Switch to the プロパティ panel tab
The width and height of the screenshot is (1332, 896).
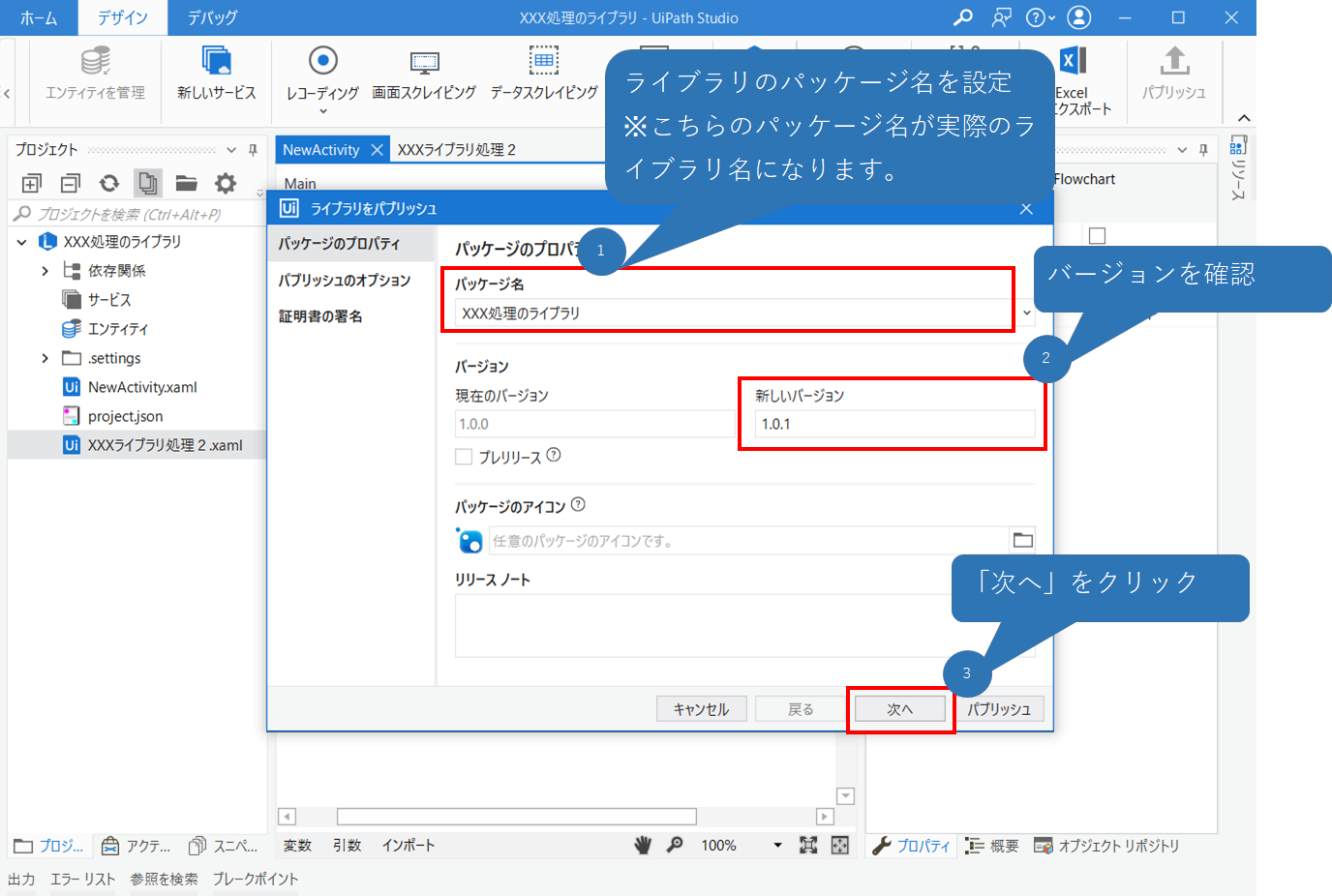click(x=912, y=847)
